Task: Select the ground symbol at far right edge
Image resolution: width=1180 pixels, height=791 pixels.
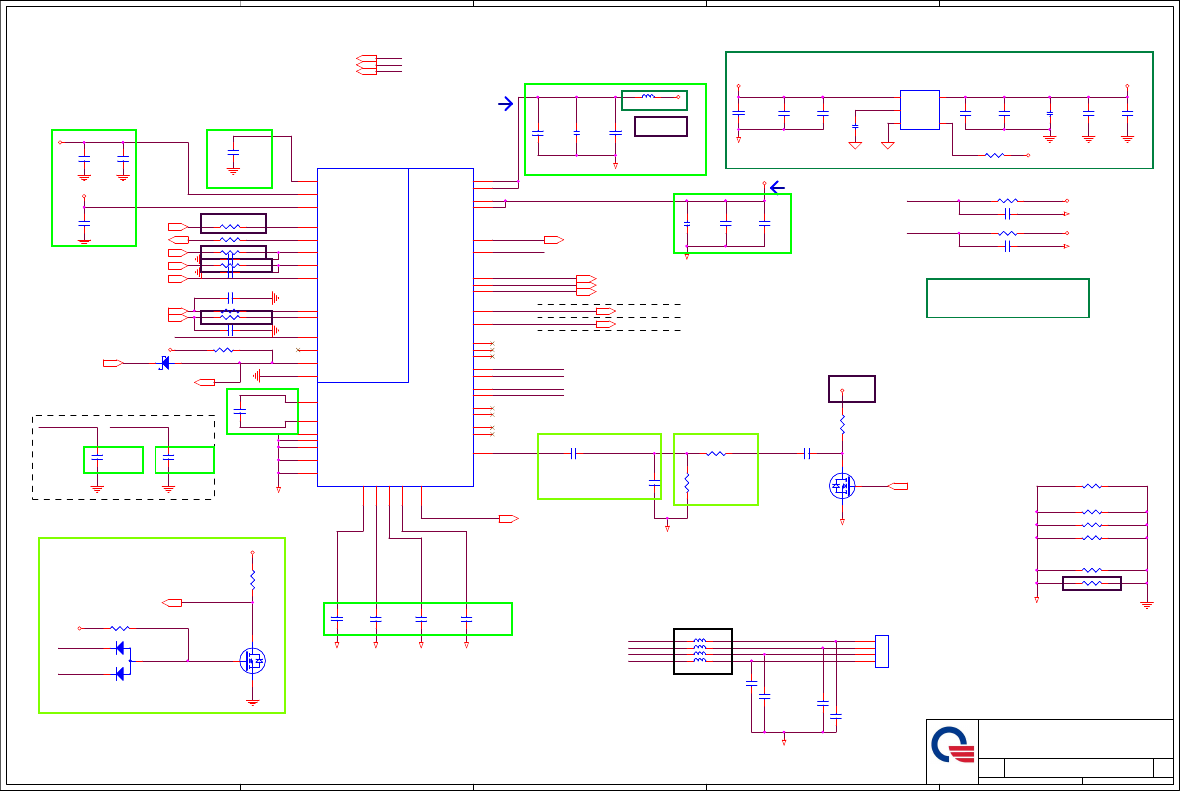Action: (x=1147, y=604)
